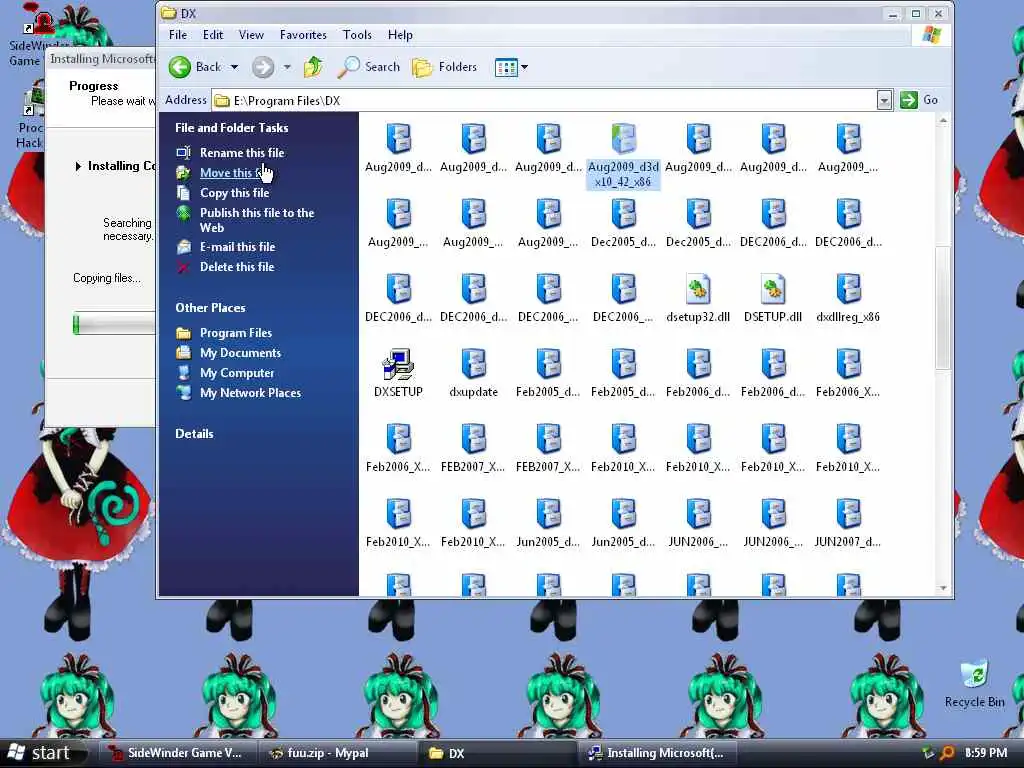1024x768 pixels.
Task: Click the vertical scrollbar thumb in DX window
Action: coord(943,308)
